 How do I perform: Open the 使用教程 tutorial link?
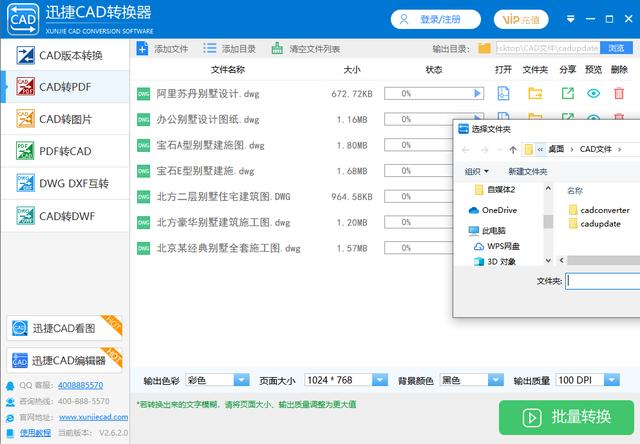36,433
